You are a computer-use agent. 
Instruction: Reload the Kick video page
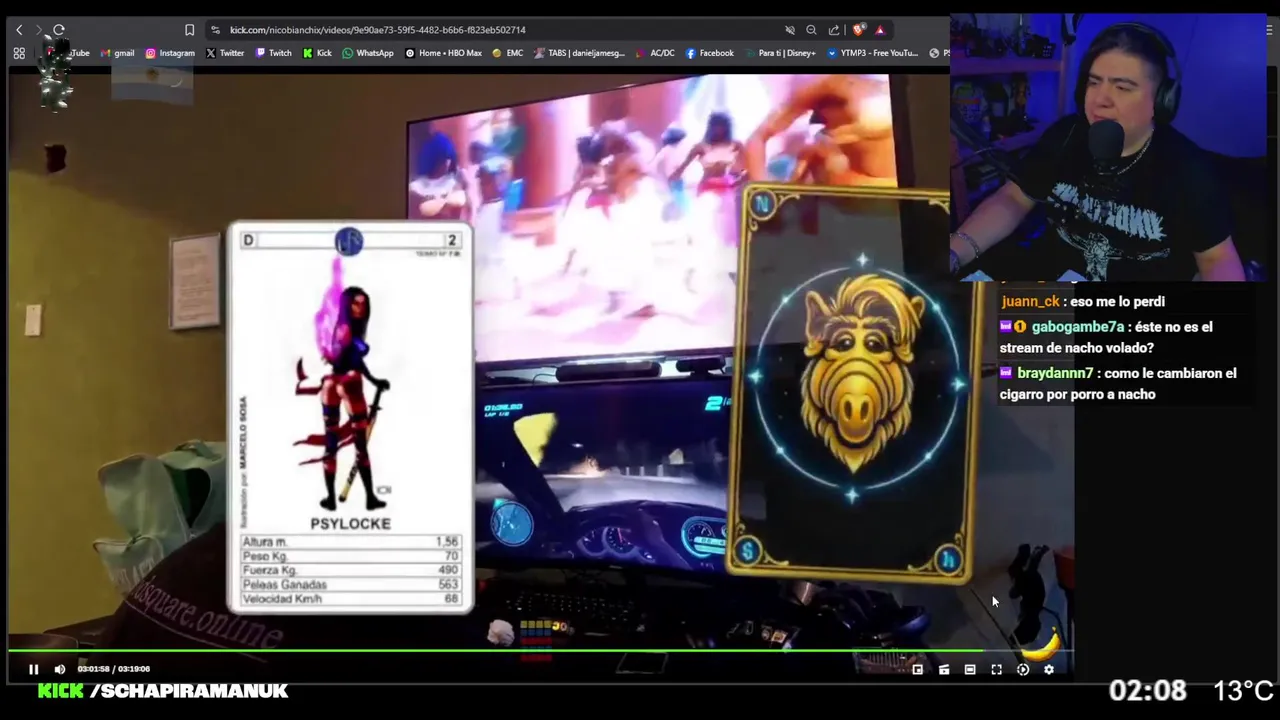(59, 30)
